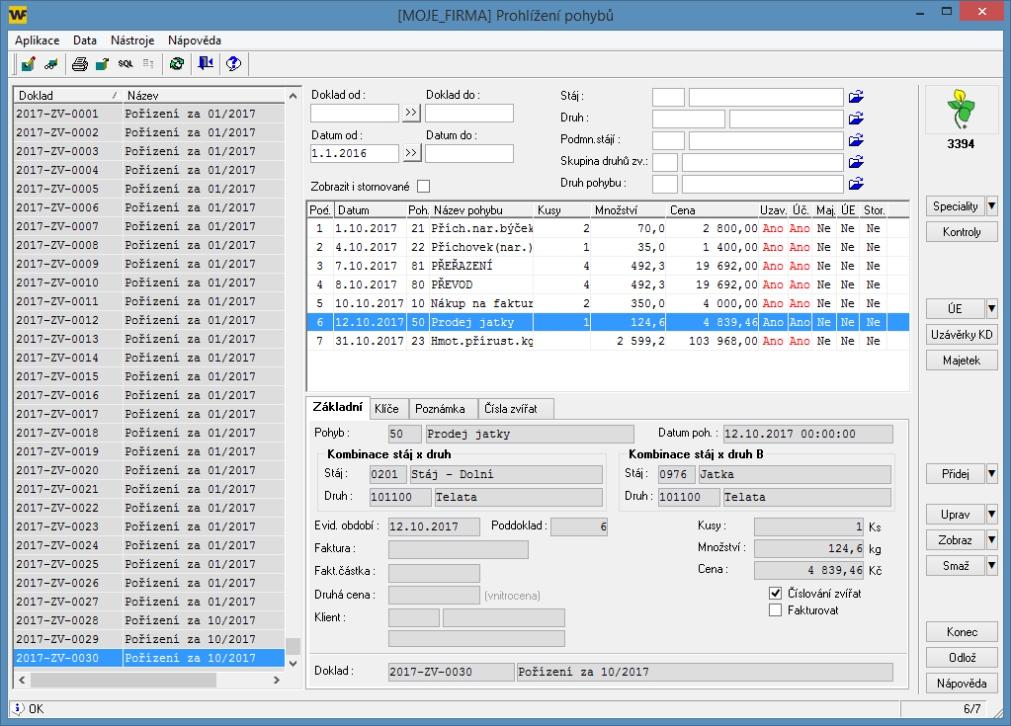Image resolution: width=1011 pixels, height=726 pixels.
Task: Select the Nákup na faktur movement row
Action: pyautogui.click(x=608, y=303)
